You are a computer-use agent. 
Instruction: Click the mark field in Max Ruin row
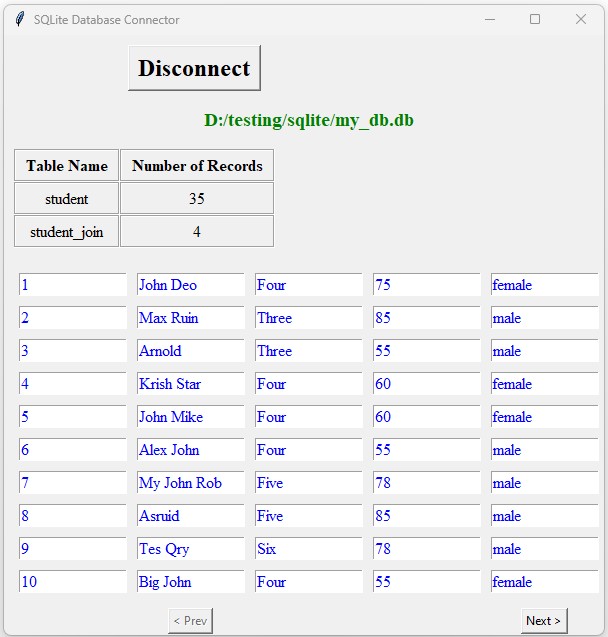[427, 318]
